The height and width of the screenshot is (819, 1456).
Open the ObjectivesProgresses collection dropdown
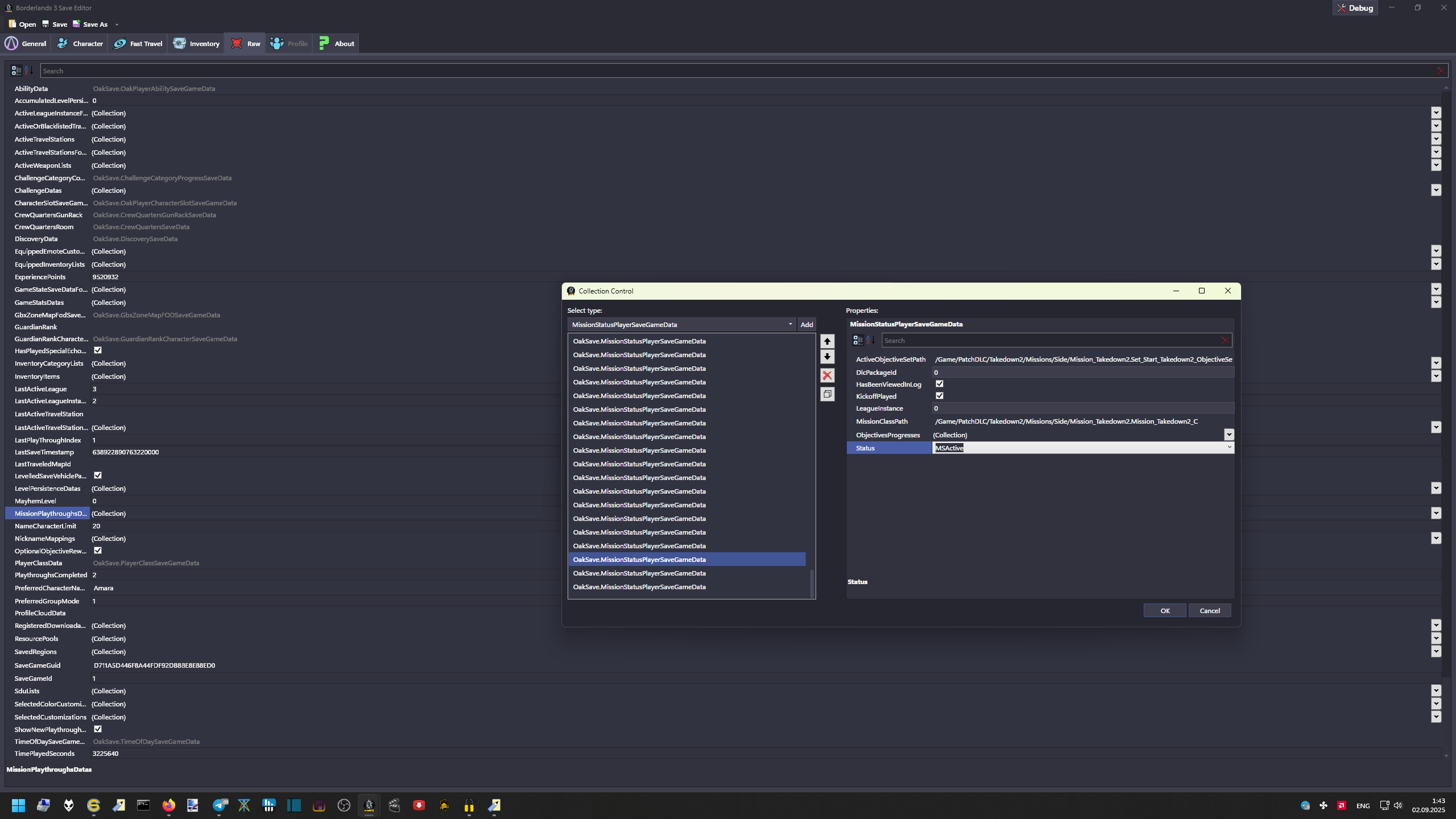[x=1228, y=435]
